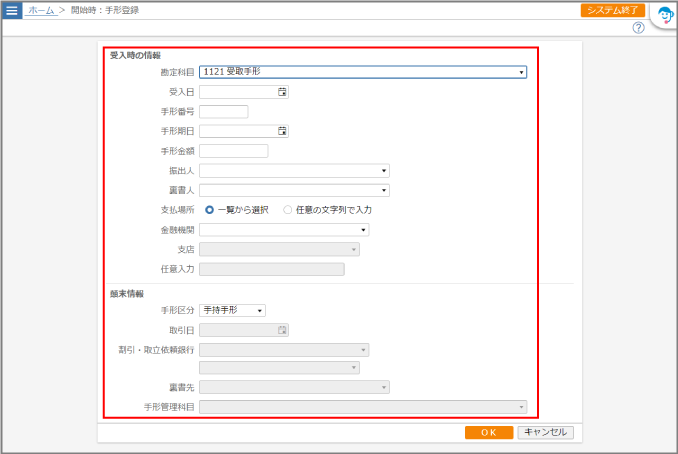Click the 受入日 date text field

click(238, 92)
